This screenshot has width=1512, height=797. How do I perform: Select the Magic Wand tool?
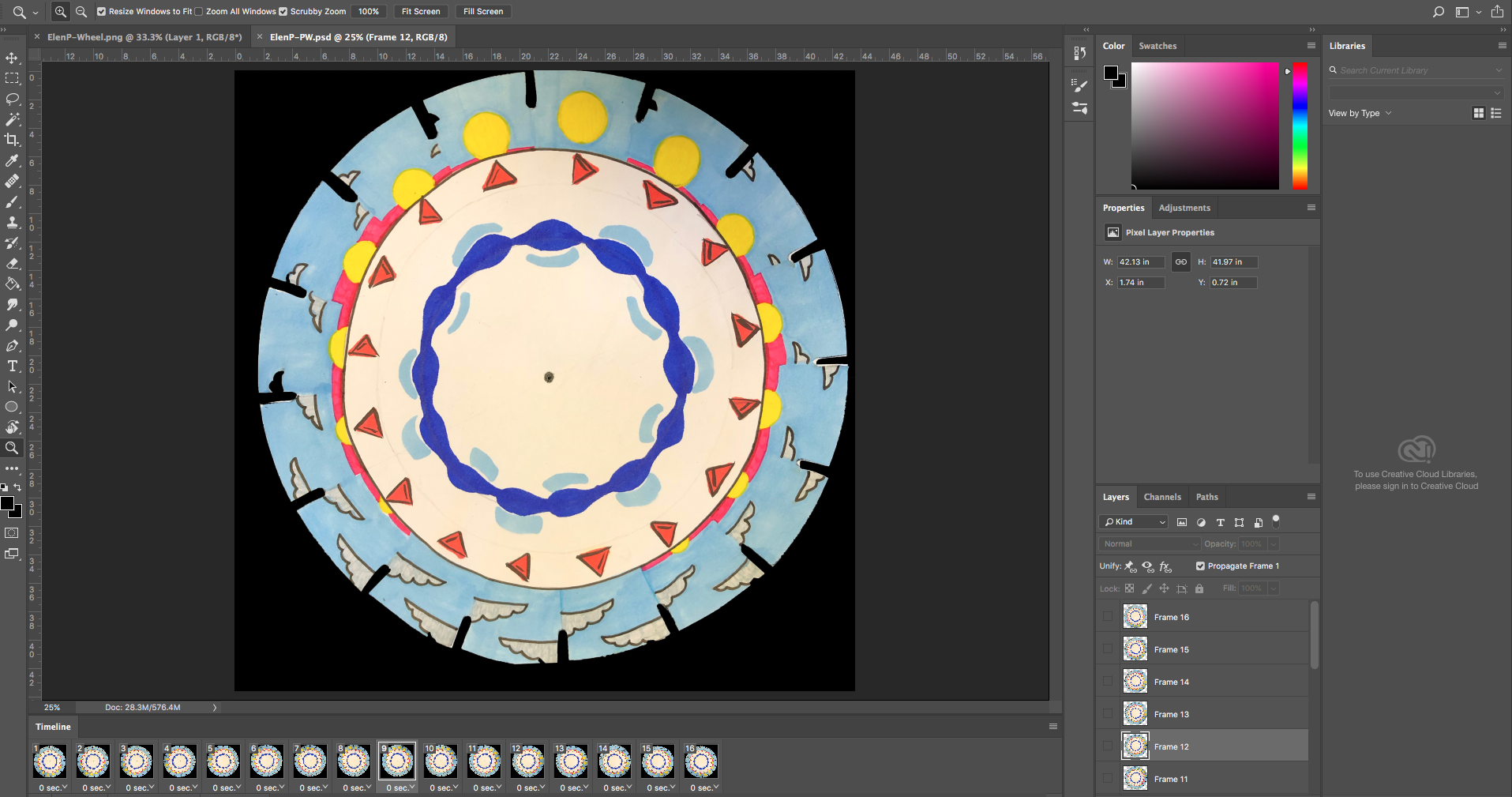[x=12, y=119]
